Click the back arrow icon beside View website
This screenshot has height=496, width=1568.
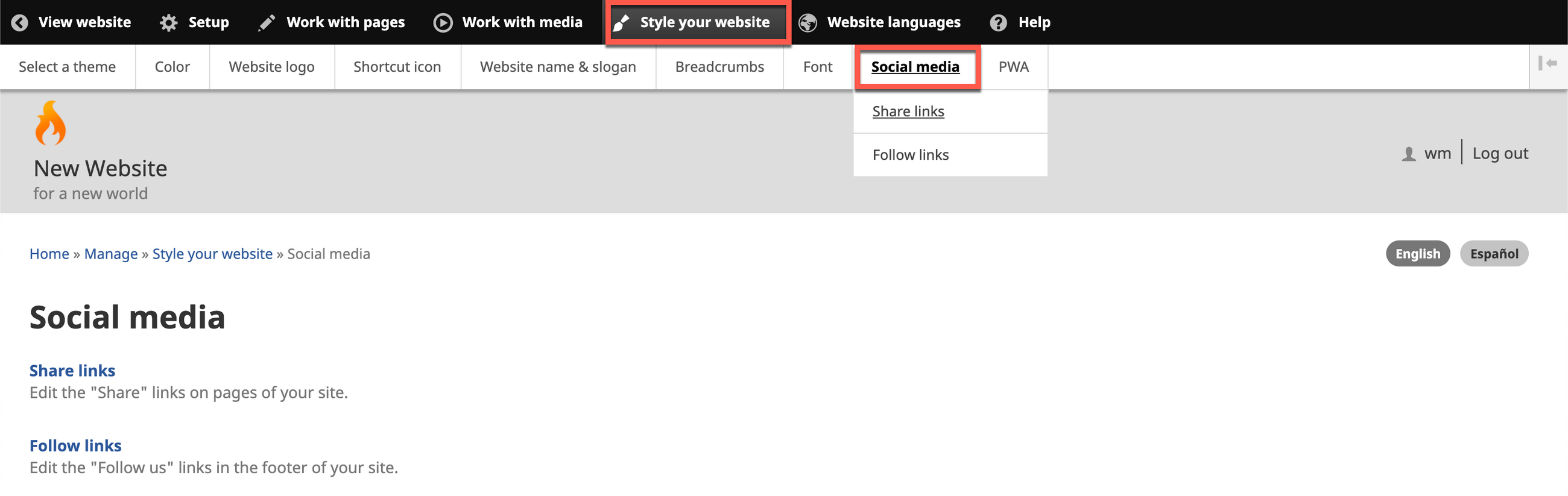(19, 22)
